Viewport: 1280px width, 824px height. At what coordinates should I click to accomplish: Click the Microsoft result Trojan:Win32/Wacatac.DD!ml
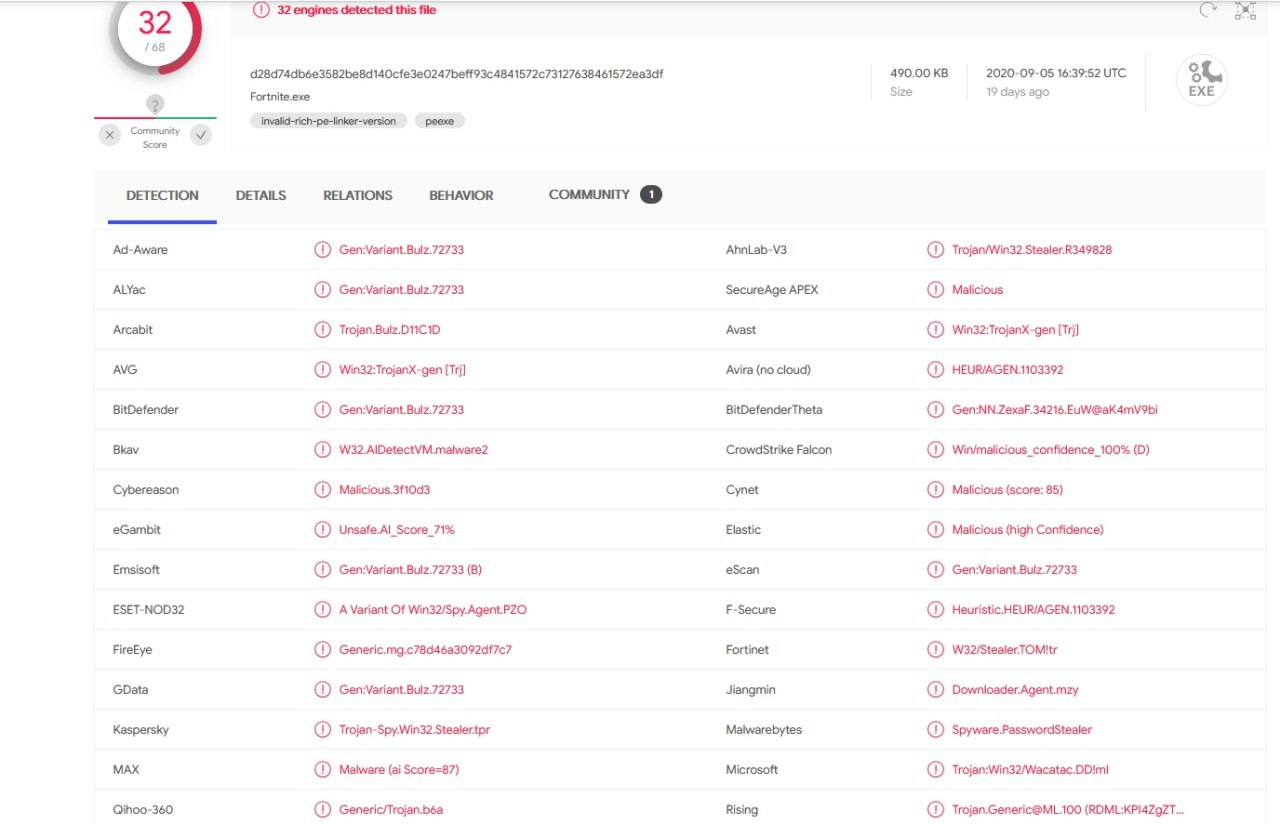point(1030,770)
